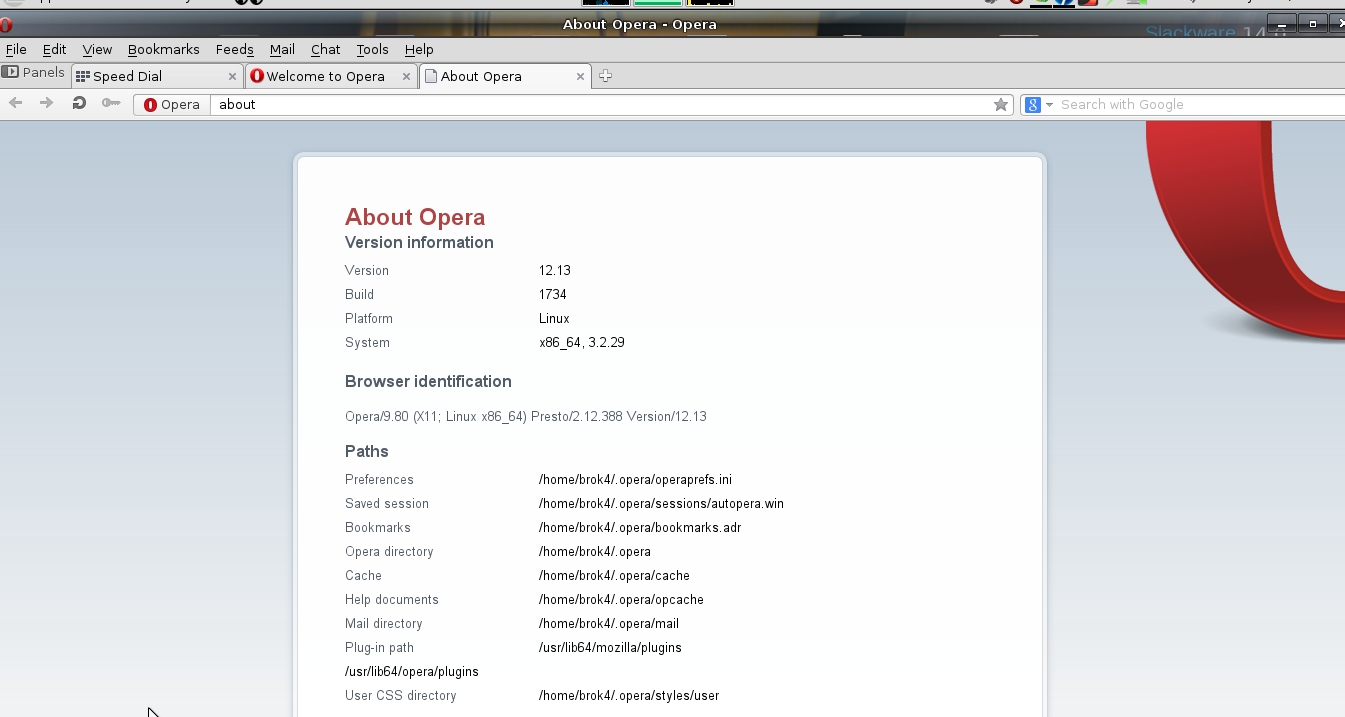
Task: Close the Welcome to Opera tab
Action: pyautogui.click(x=407, y=76)
